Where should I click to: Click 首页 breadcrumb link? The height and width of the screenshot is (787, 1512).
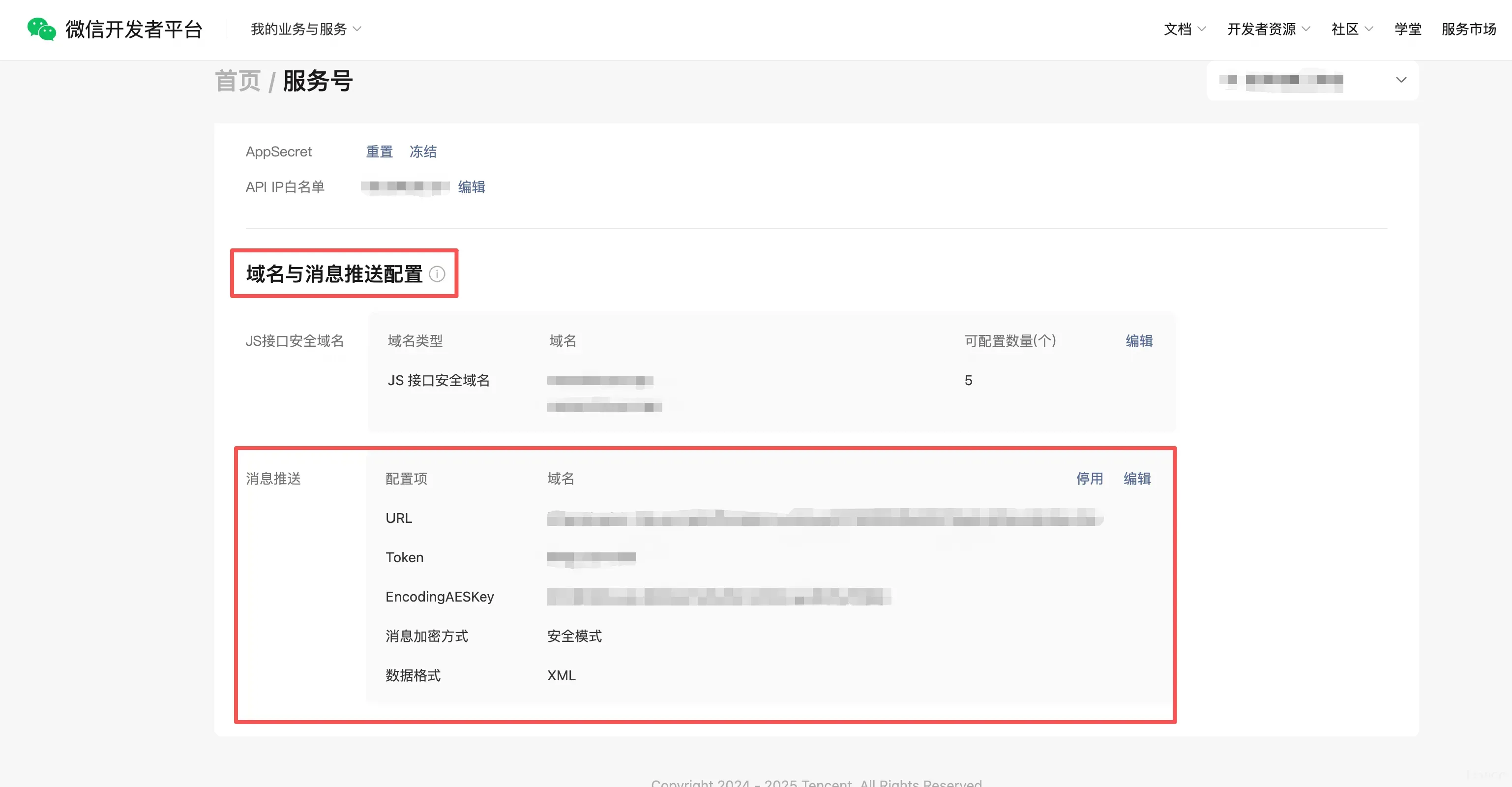click(237, 81)
